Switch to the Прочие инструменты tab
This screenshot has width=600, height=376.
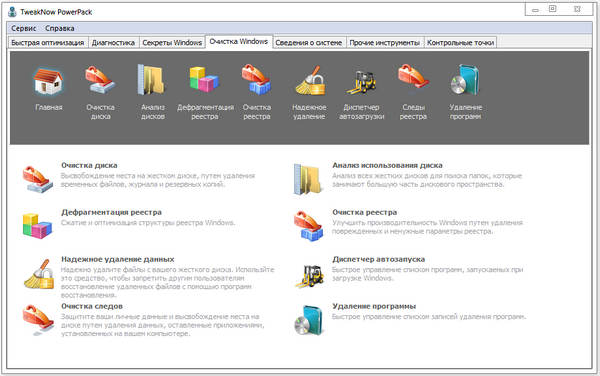pyautogui.click(x=385, y=42)
